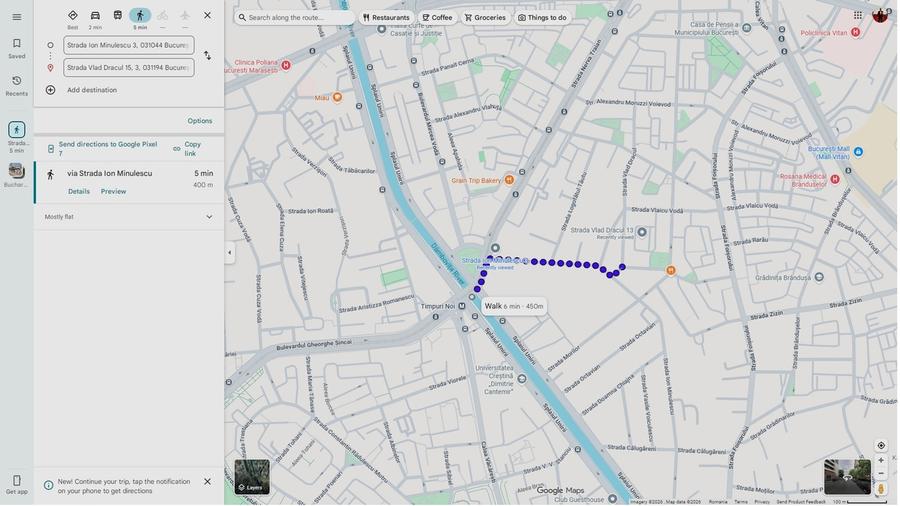
Task: Filter by Coffee along the route
Action: tap(437, 17)
